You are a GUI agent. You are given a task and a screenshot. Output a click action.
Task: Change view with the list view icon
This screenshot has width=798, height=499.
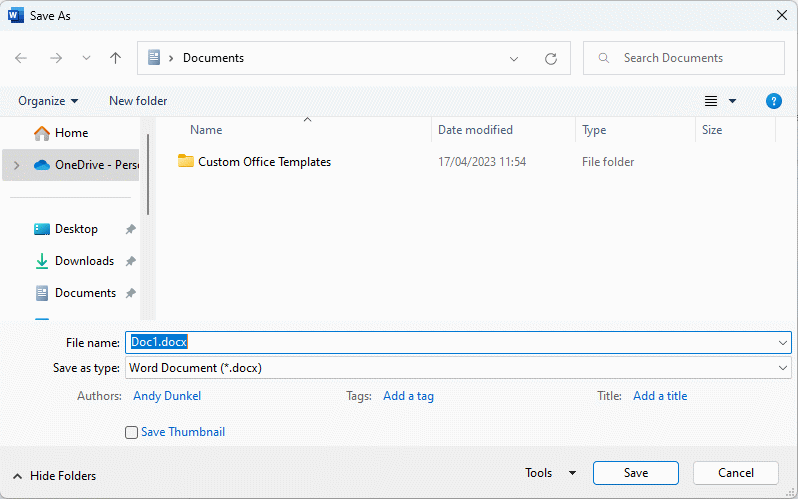[711, 101]
